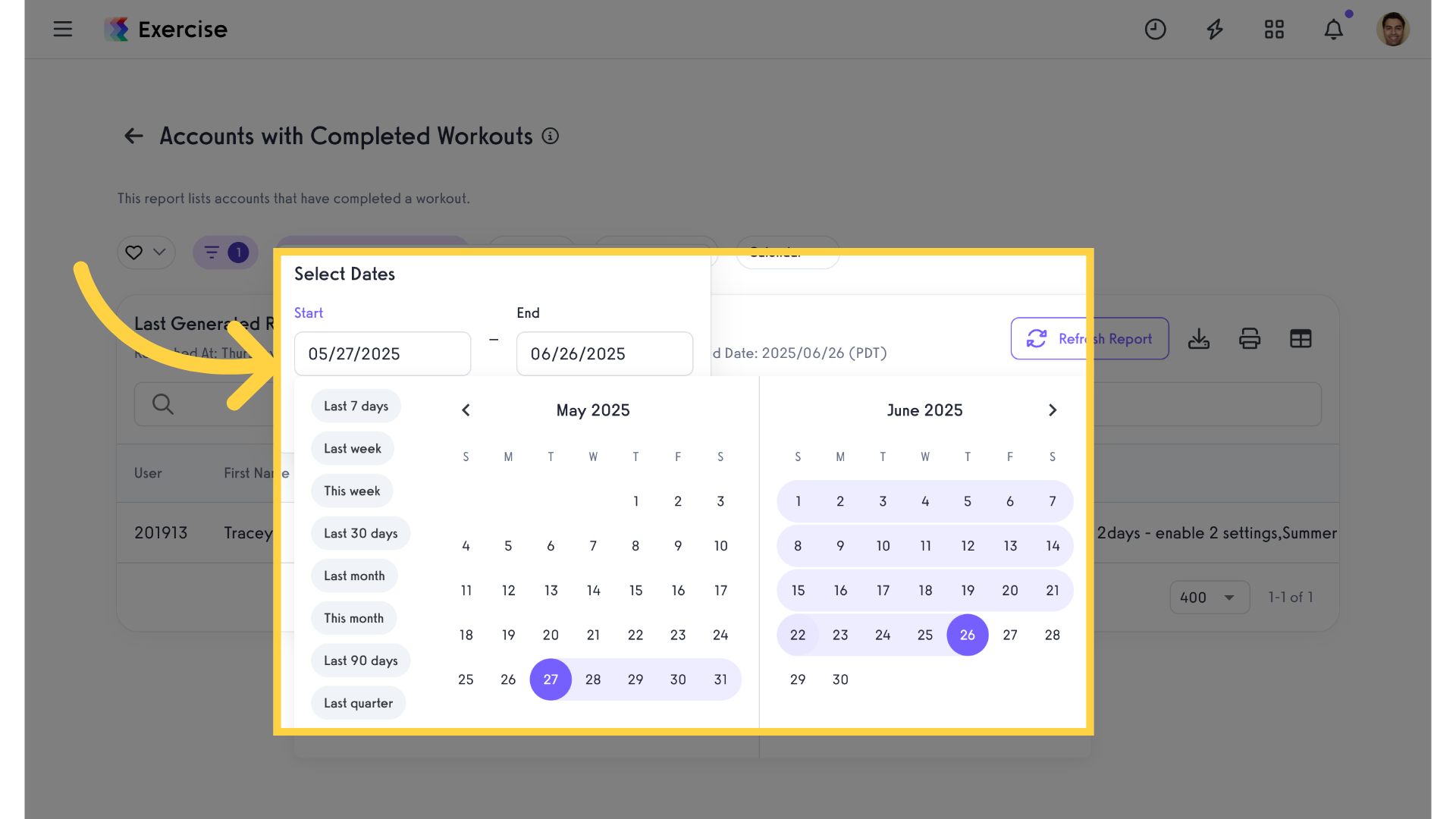Choose the Last 7 days preset
Screen dimensions: 1456x819
click(x=356, y=406)
